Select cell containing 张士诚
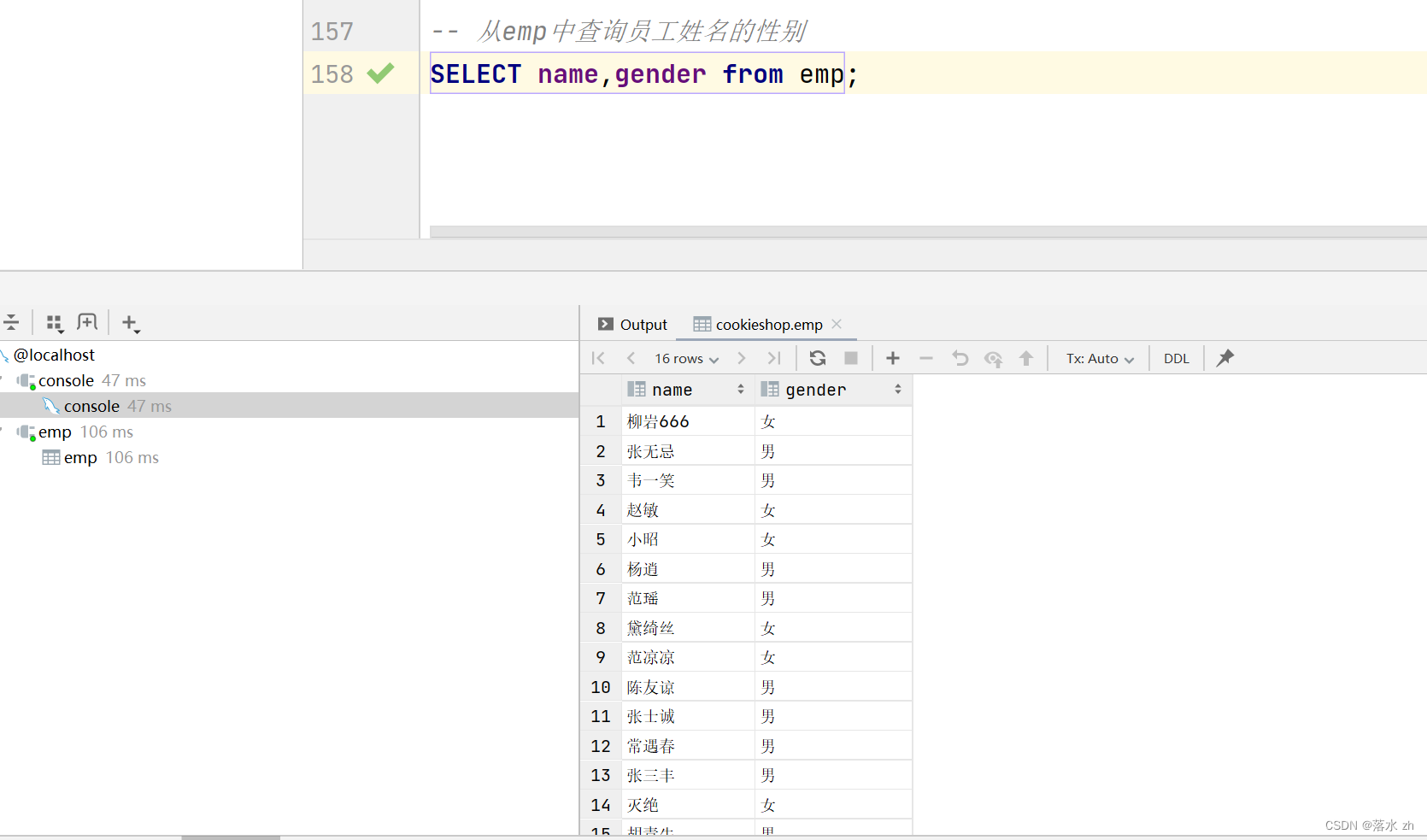 click(x=688, y=716)
